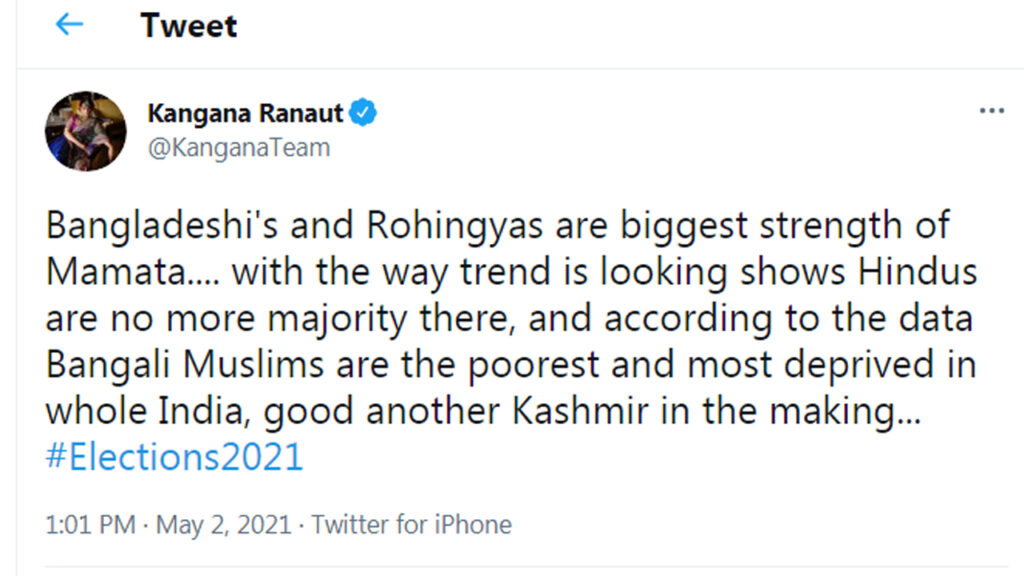This screenshot has width=1024, height=576.
Task: Open the @KanganaTeam handle link
Action: click(238, 148)
